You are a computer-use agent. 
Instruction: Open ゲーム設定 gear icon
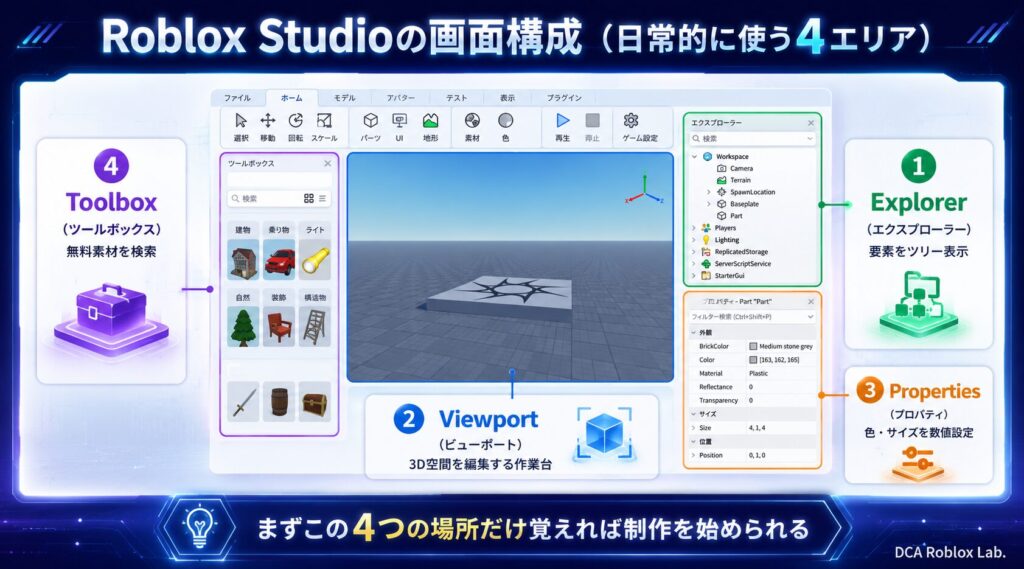(x=631, y=121)
